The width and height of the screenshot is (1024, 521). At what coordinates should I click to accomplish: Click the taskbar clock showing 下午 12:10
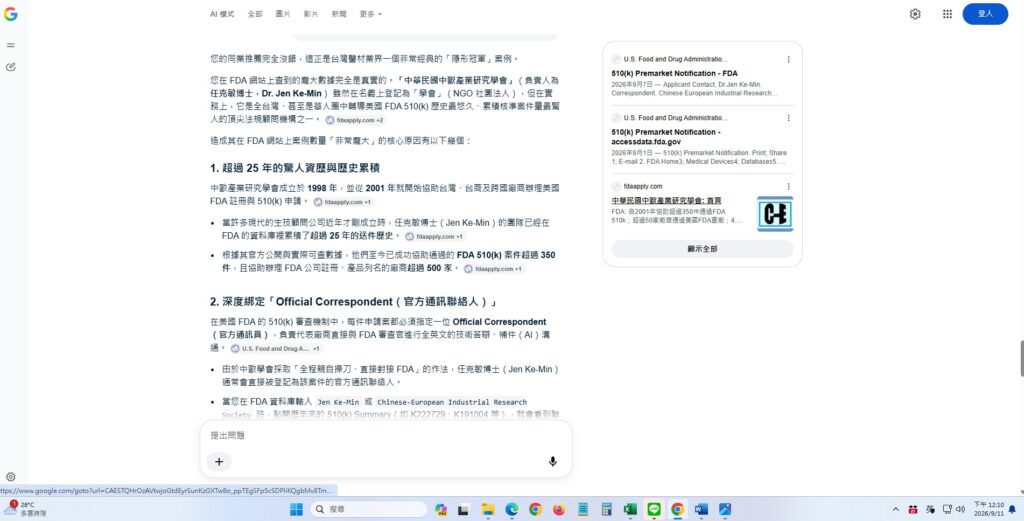pos(987,509)
